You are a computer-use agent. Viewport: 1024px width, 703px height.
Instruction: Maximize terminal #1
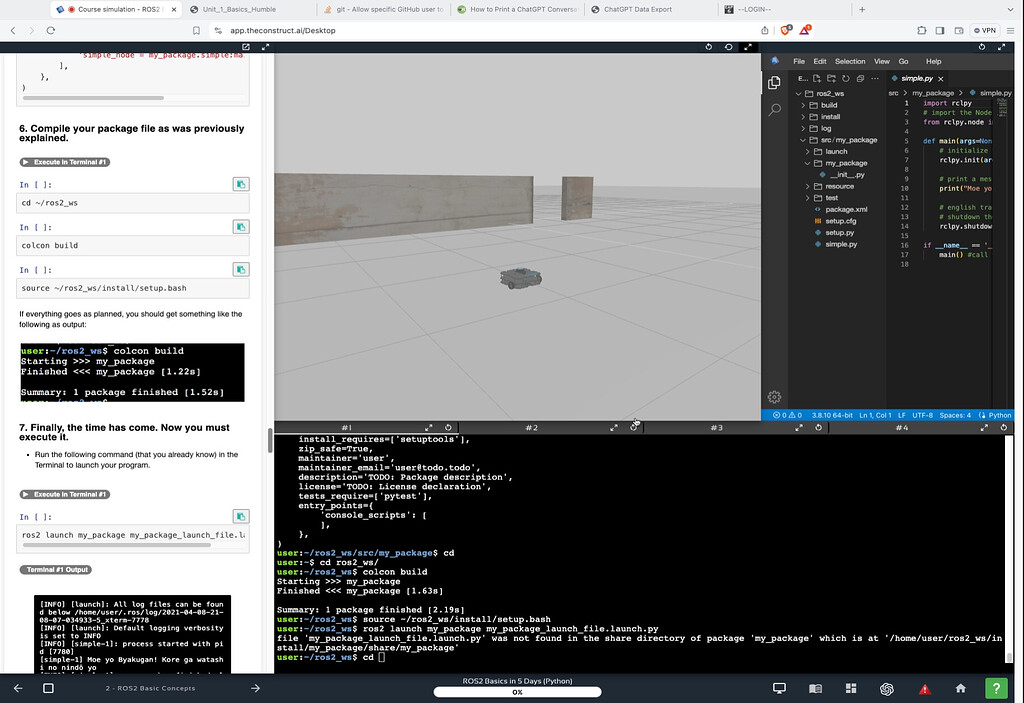[429, 427]
